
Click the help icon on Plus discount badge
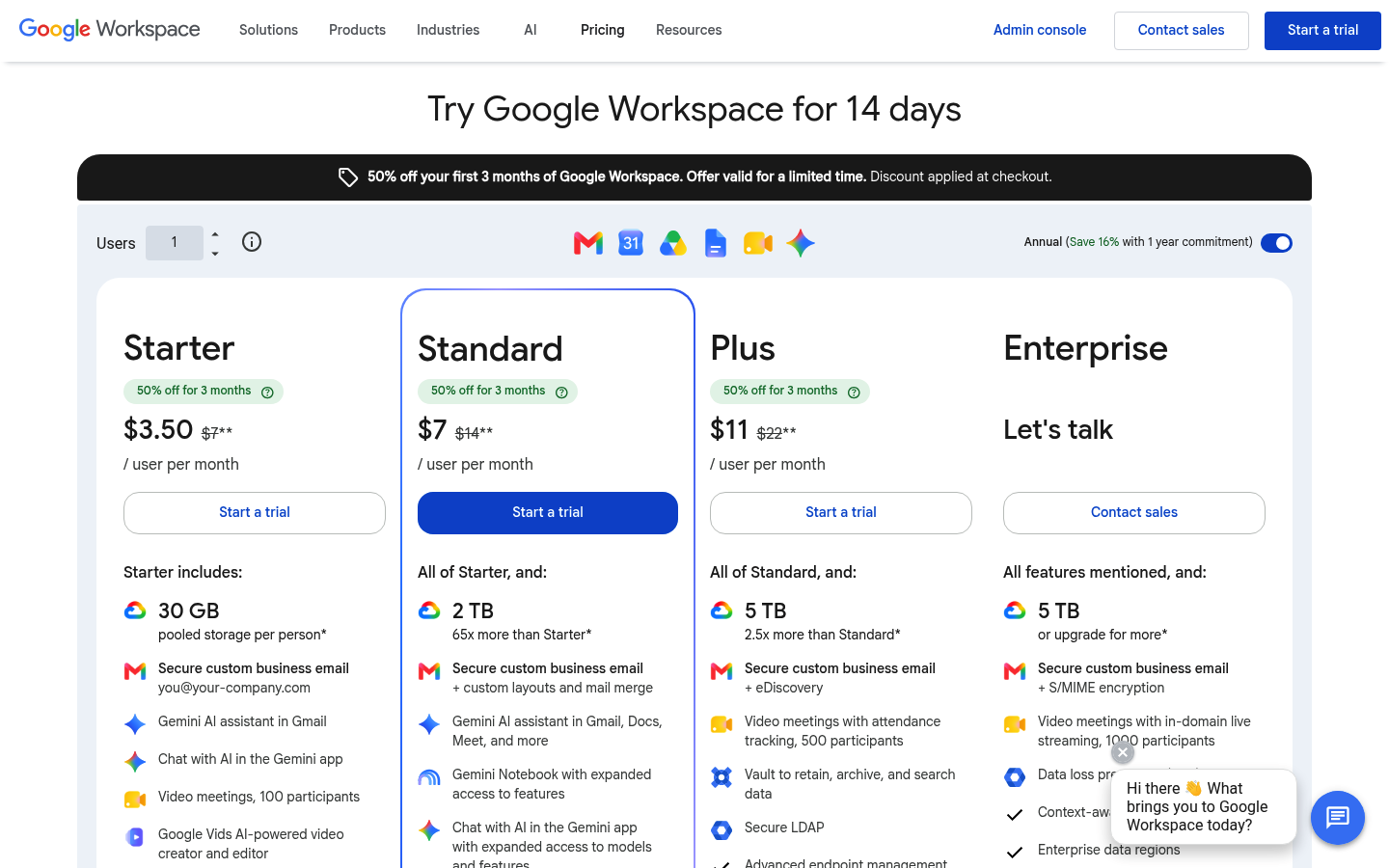tap(854, 392)
